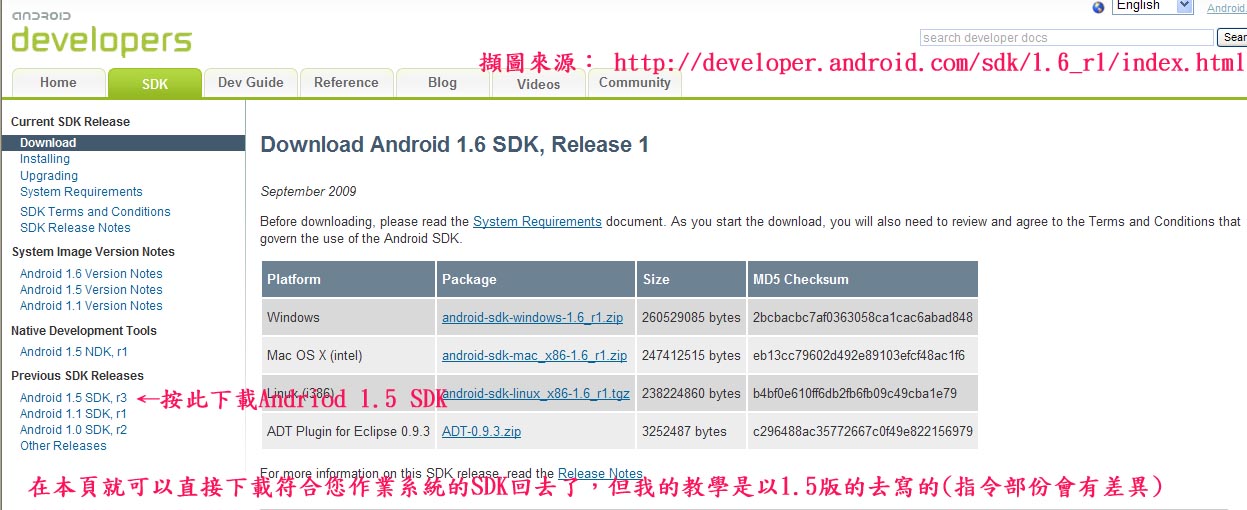The image size is (1247, 510).
Task: Click ADT Plugin for Eclipse 0.9.3 cell
Action: point(348,431)
